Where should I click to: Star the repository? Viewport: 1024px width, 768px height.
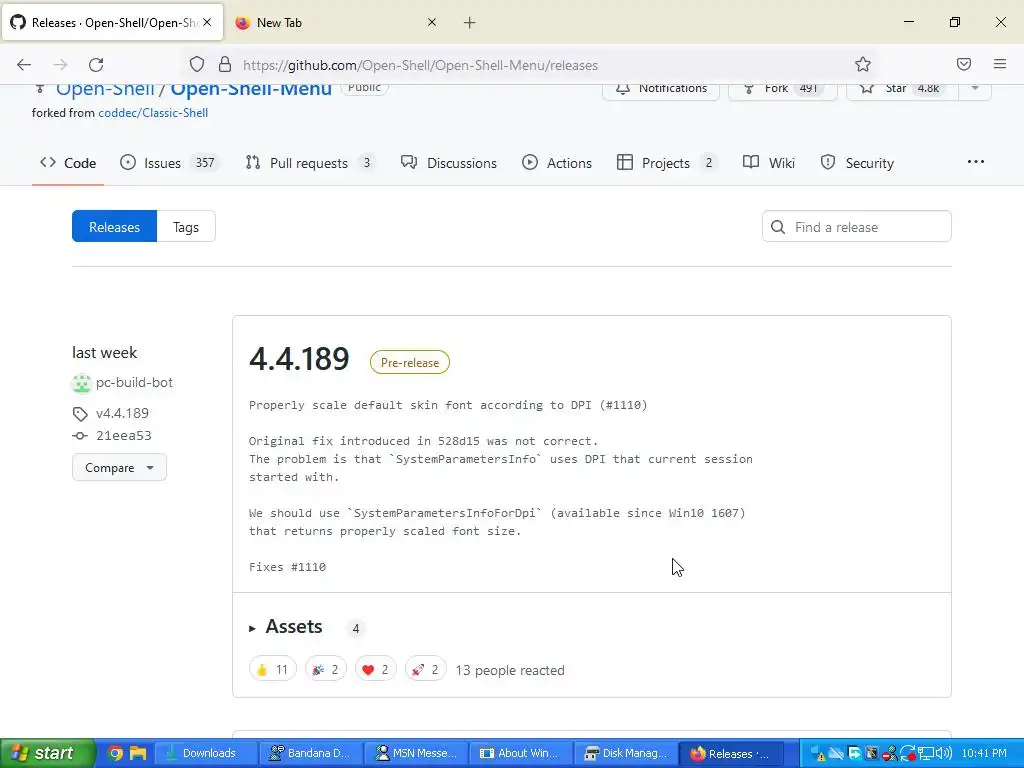(903, 89)
